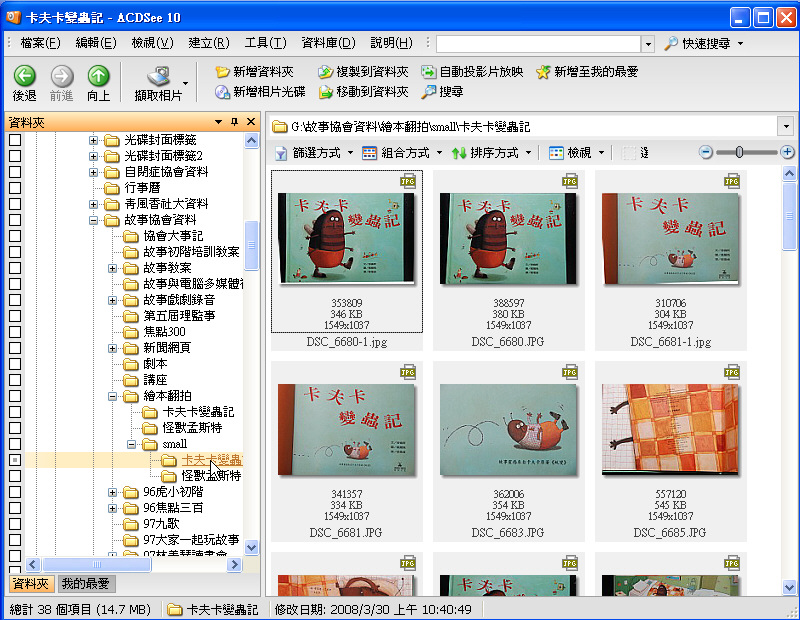800x620 pixels.
Task: Create a new folder with 新增資料夾
Action: [255, 71]
